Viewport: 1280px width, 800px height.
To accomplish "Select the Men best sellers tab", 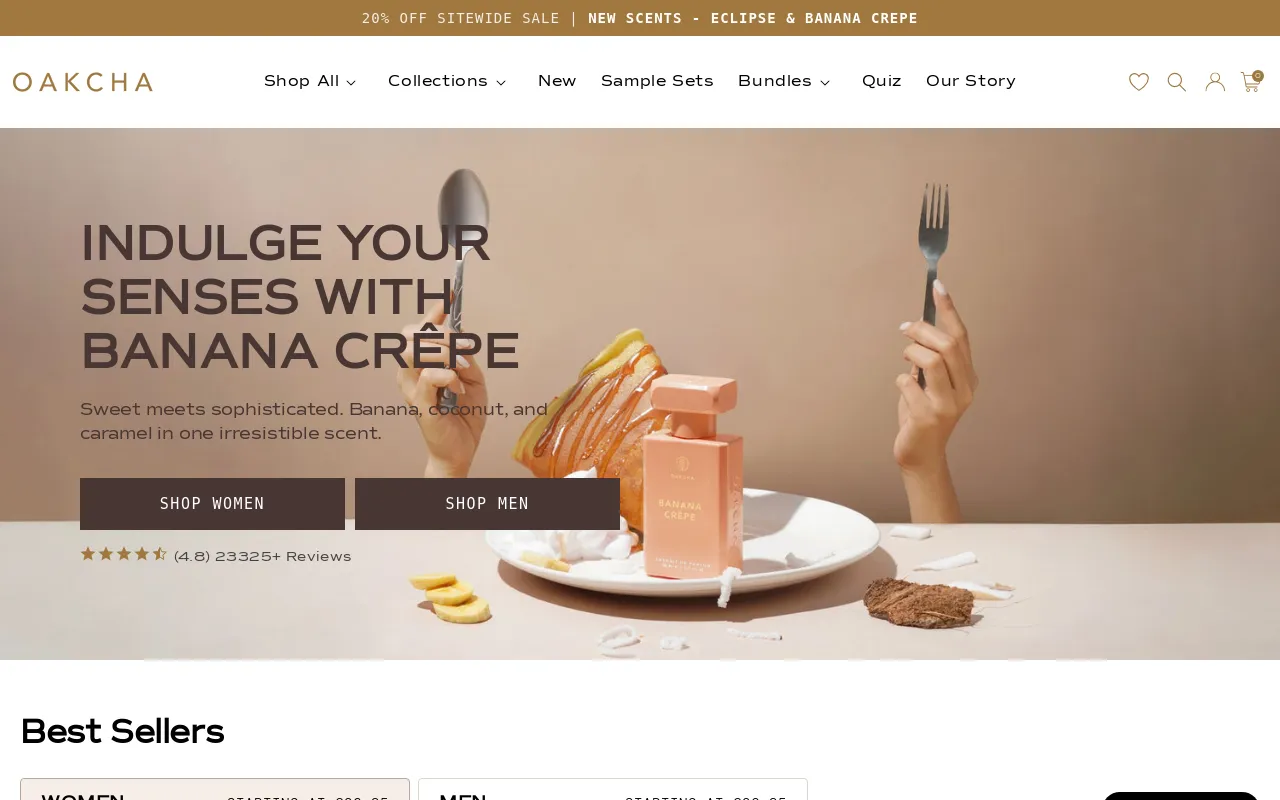I will 613,790.
